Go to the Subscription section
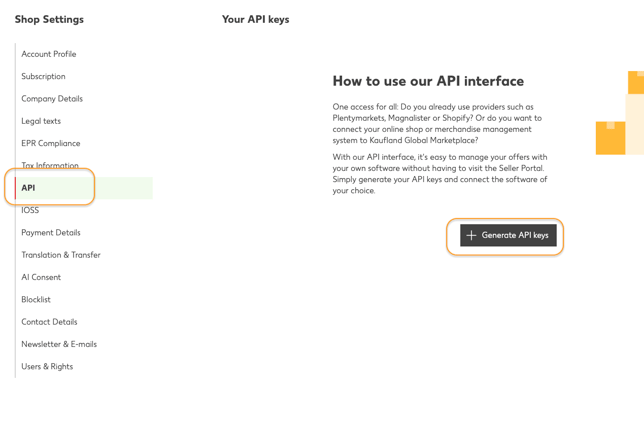Screen dimensions: 644x421 click(x=43, y=76)
